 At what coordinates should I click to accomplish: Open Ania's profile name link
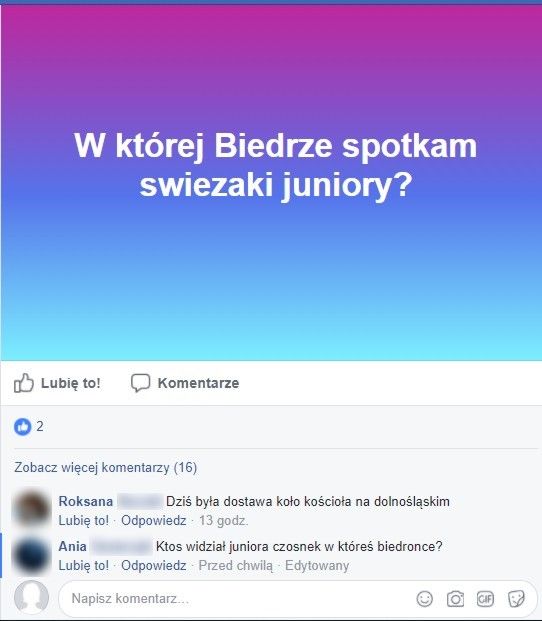[x=72, y=547]
